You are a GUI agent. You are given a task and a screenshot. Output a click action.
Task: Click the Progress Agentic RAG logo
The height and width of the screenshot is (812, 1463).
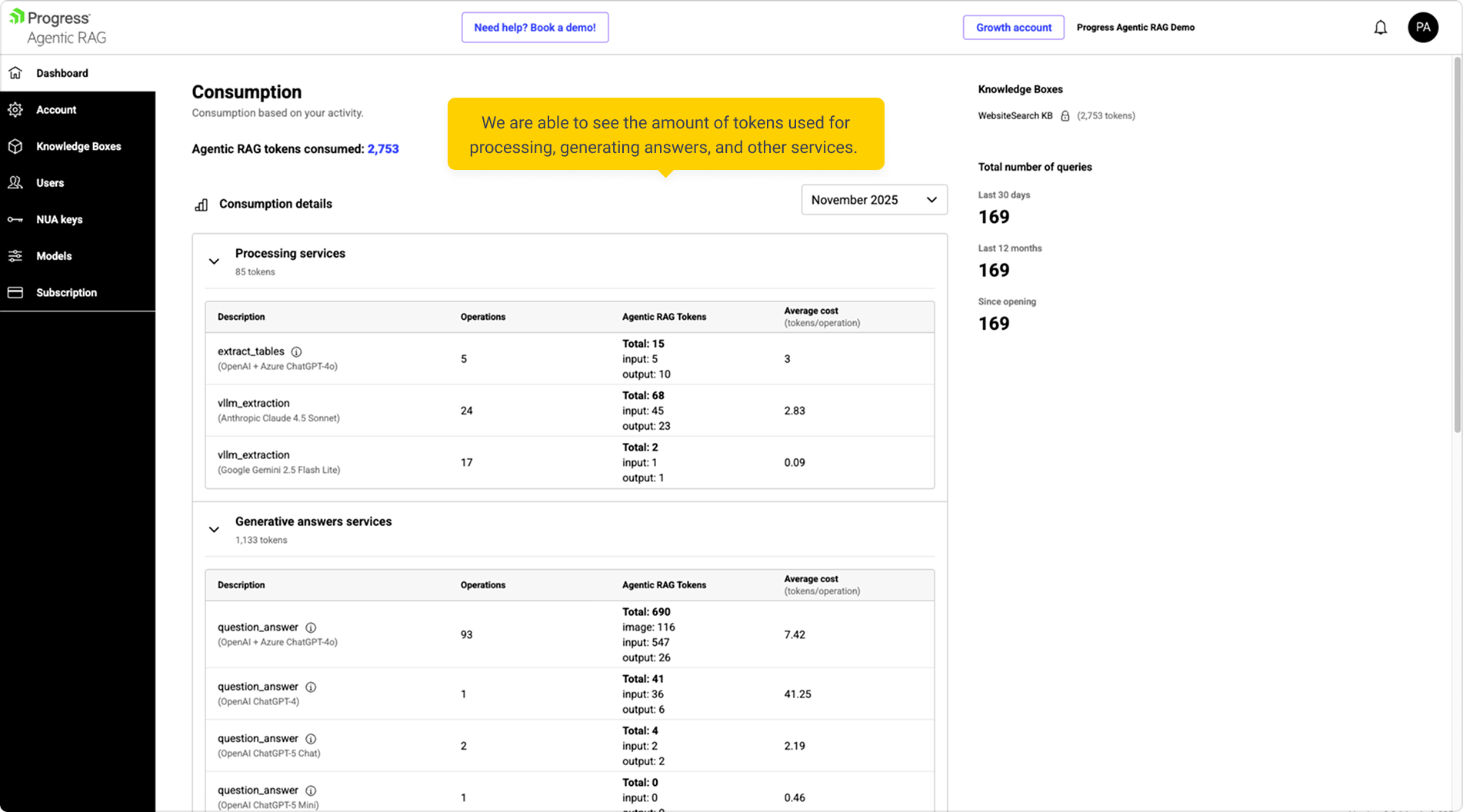click(58, 27)
